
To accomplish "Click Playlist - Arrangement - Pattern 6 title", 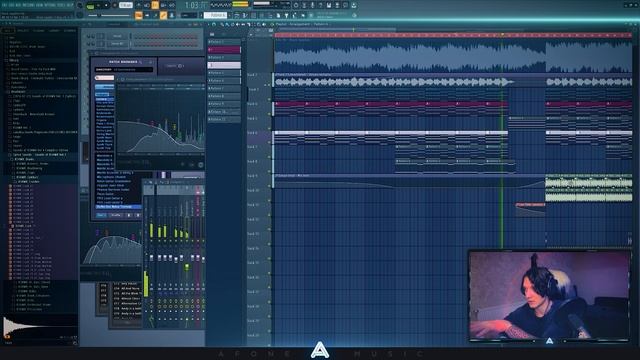I will point(302,24).
